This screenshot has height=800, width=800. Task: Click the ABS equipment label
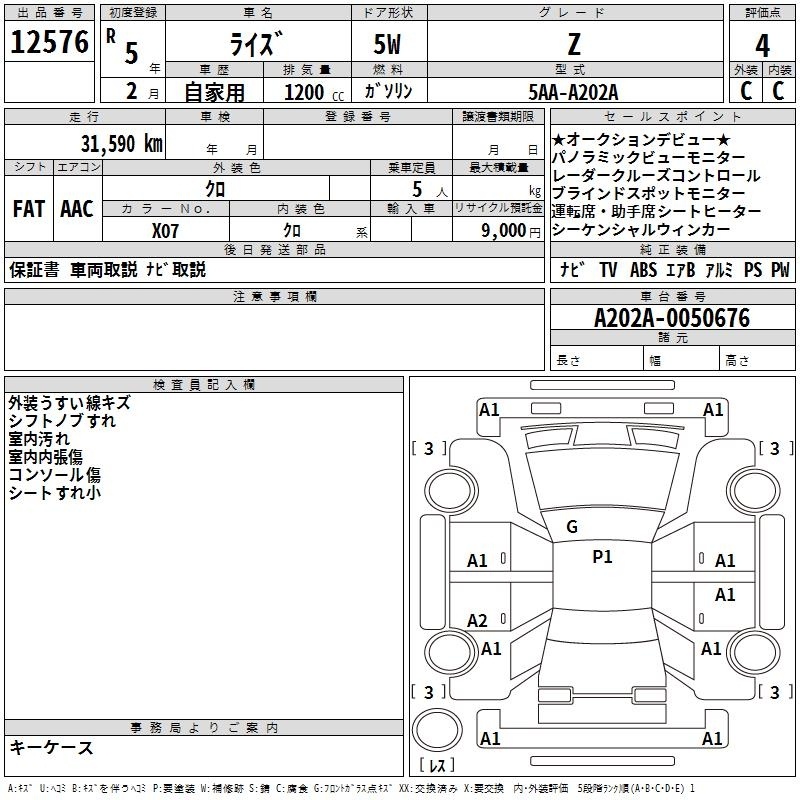(x=642, y=270)
